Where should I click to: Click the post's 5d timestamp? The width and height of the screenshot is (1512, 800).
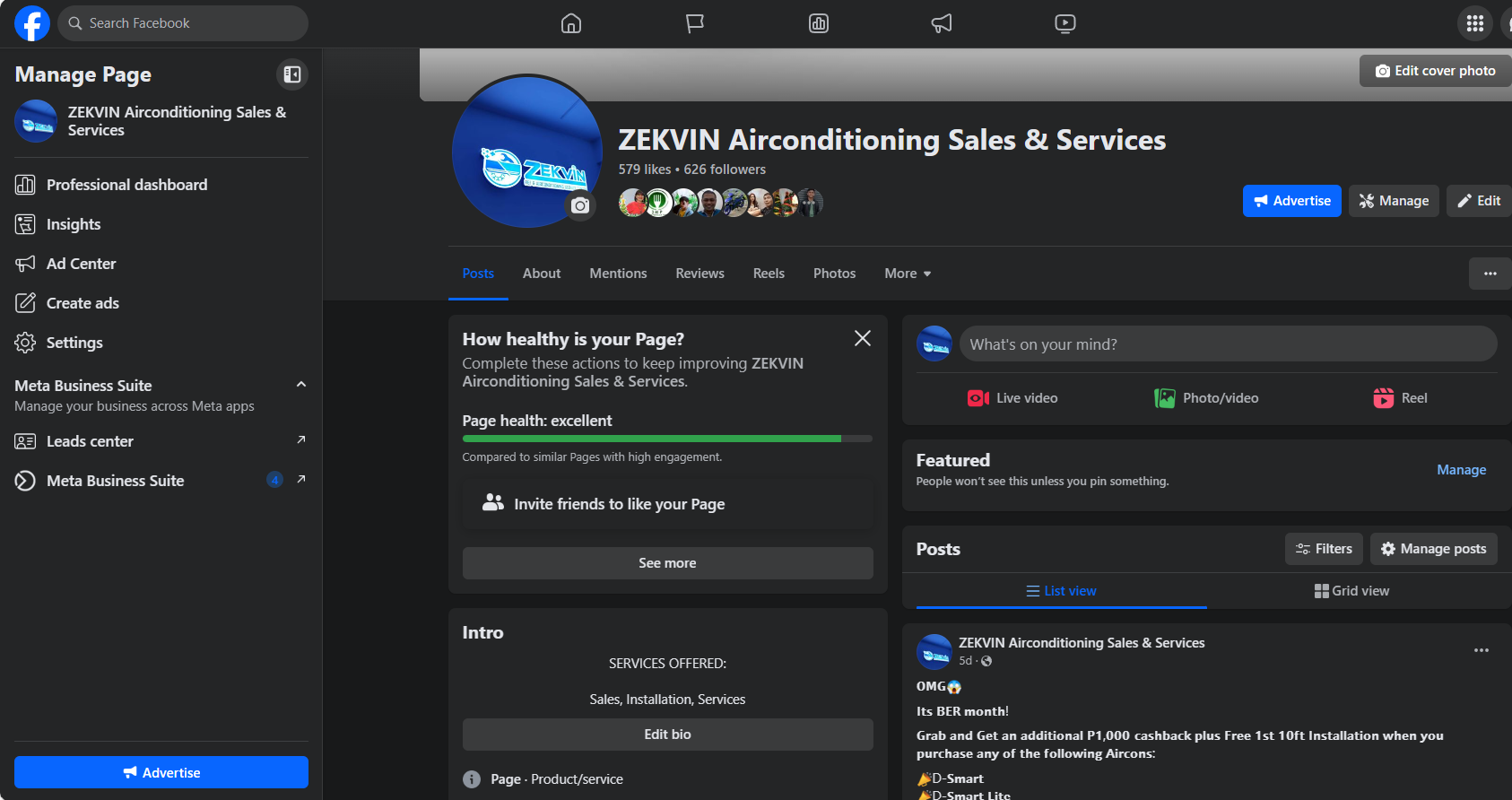[965, 661]
